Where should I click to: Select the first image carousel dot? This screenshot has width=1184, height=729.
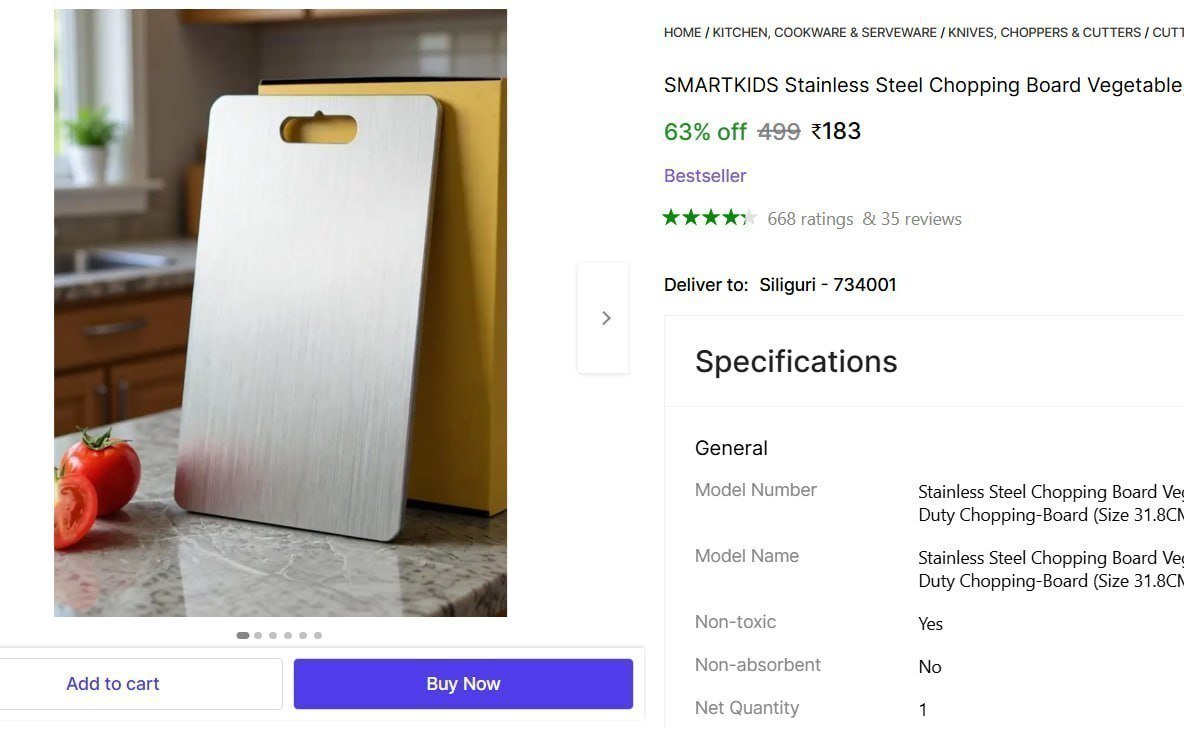243,635
